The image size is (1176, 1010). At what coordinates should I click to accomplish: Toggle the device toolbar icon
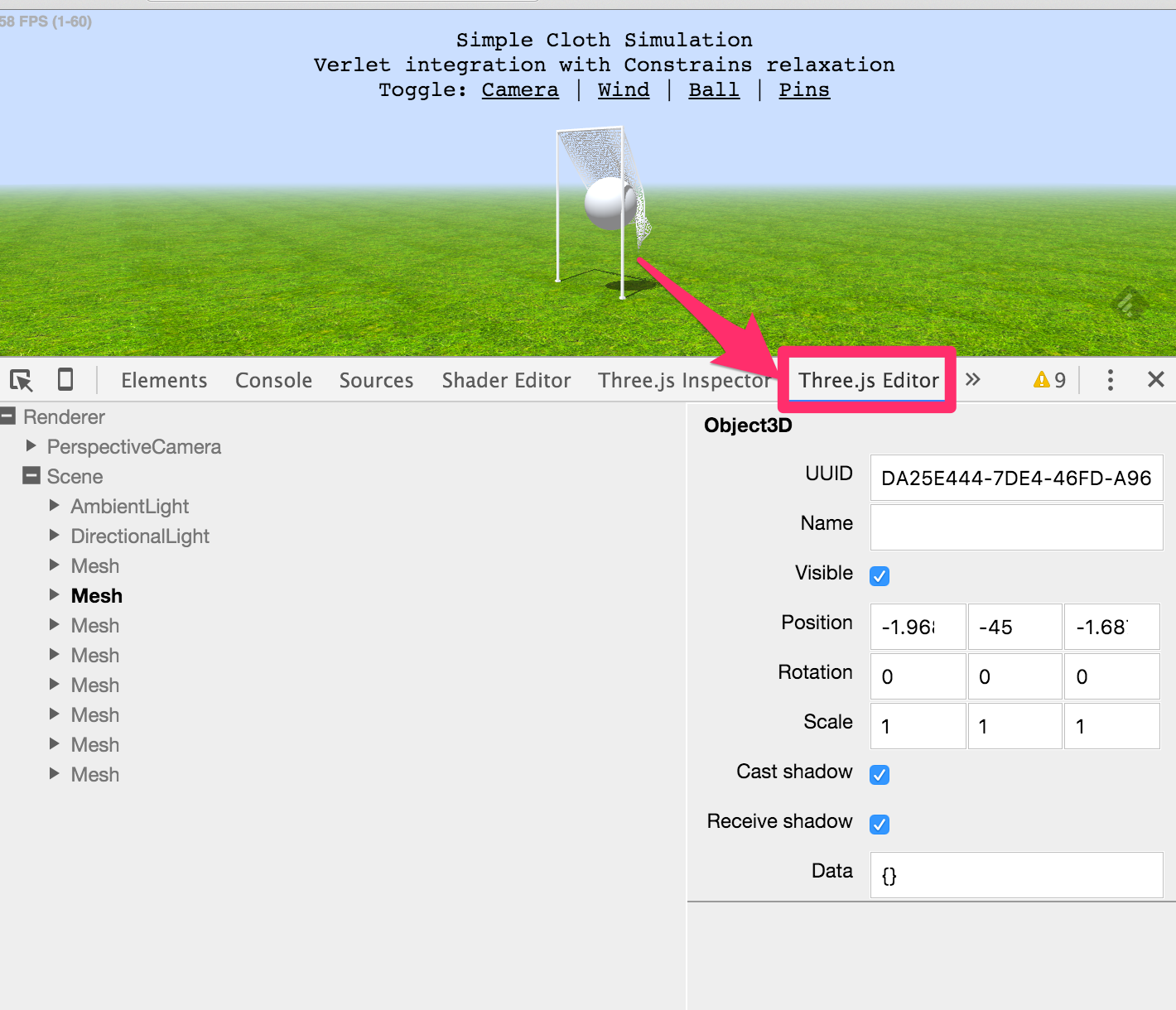coord(65,379)
